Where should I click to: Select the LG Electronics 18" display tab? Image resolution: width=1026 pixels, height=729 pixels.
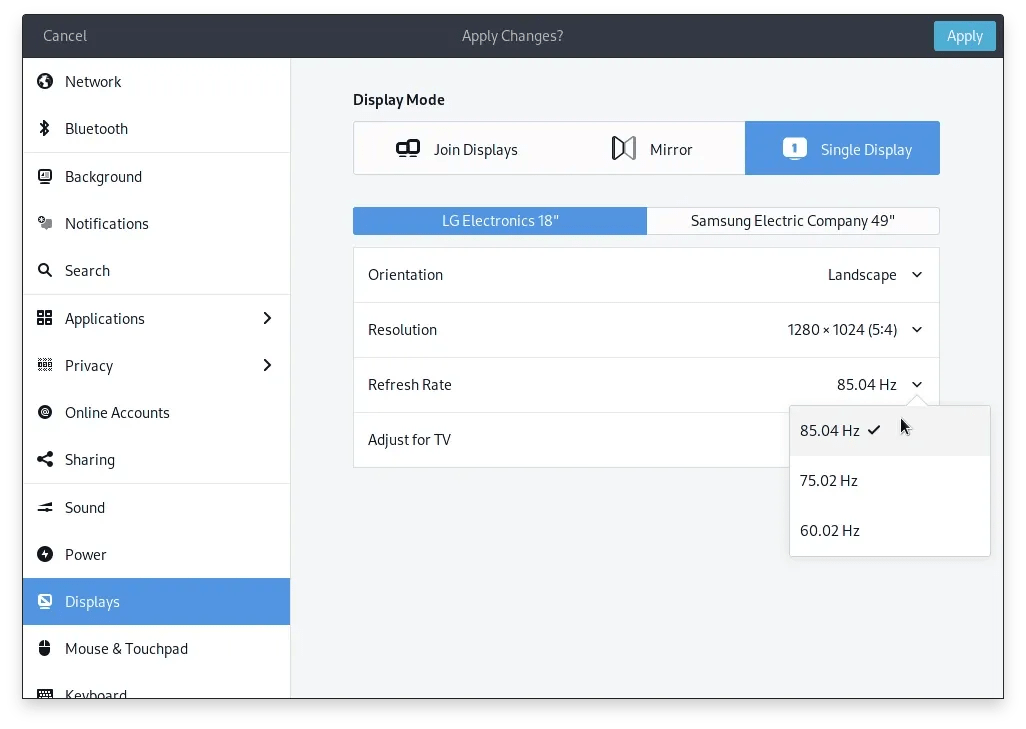tap(500, 220)
